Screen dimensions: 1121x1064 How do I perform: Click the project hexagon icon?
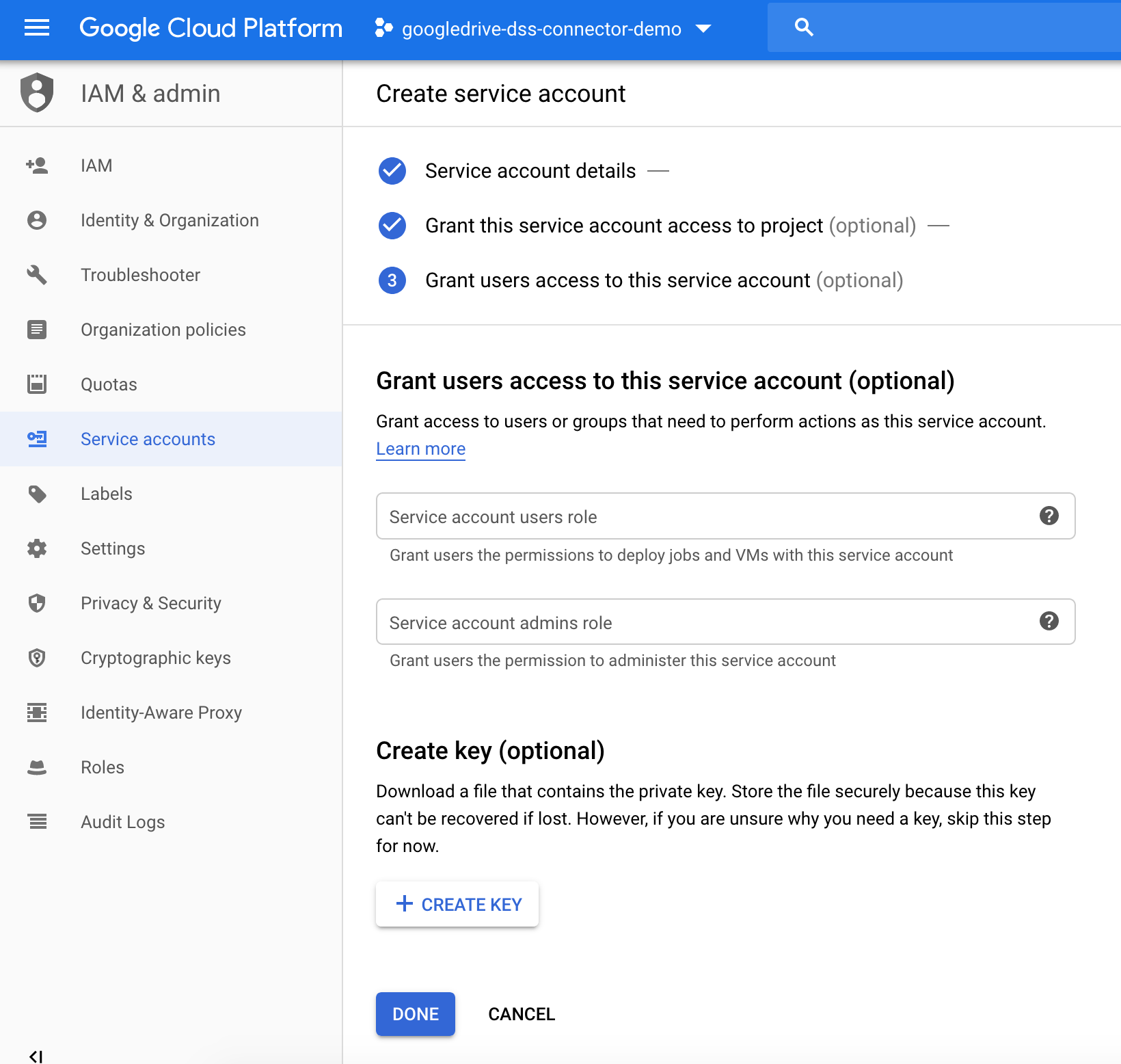[x=383, y=28]
